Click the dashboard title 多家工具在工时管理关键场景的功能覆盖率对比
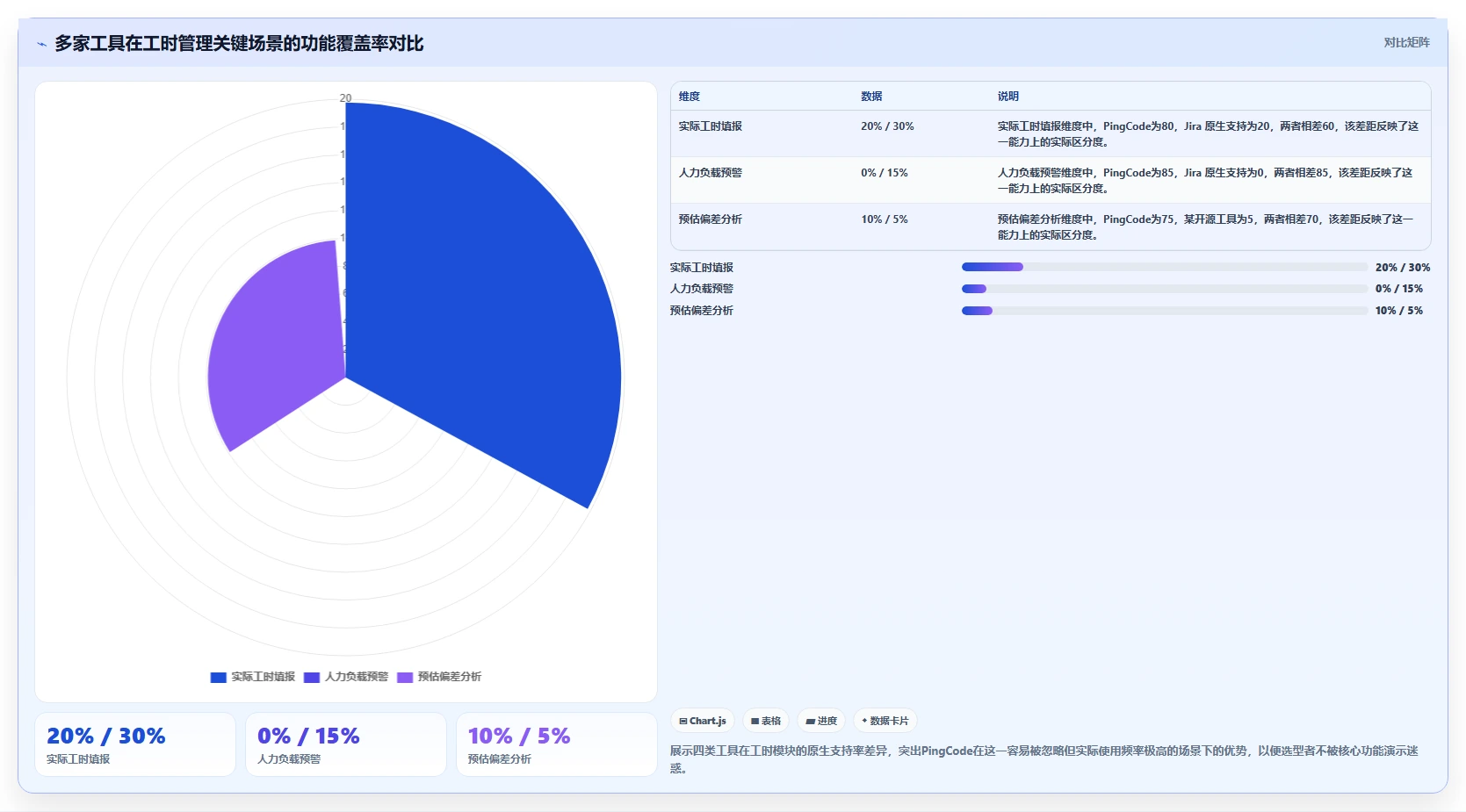This screenshot has height=812, width=1466. pos(239,43)
